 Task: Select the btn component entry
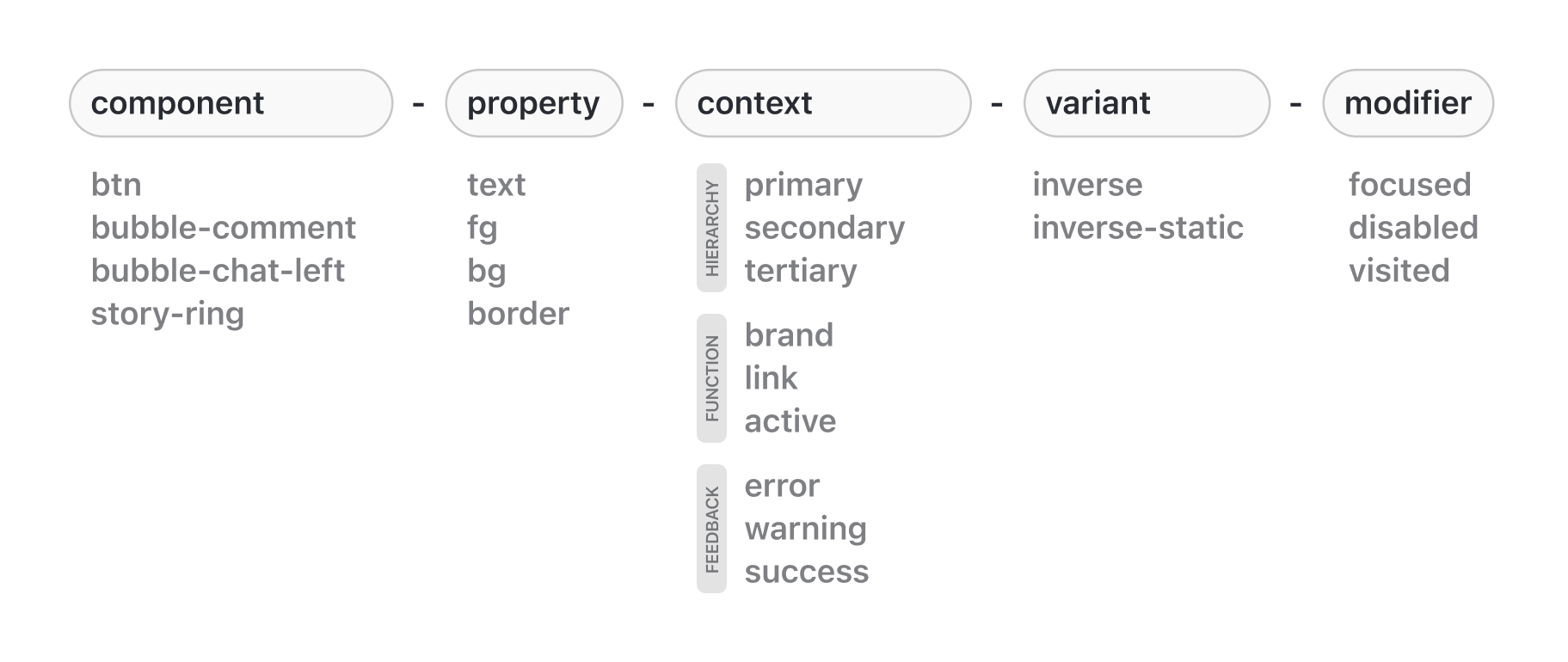click(116, 185)
